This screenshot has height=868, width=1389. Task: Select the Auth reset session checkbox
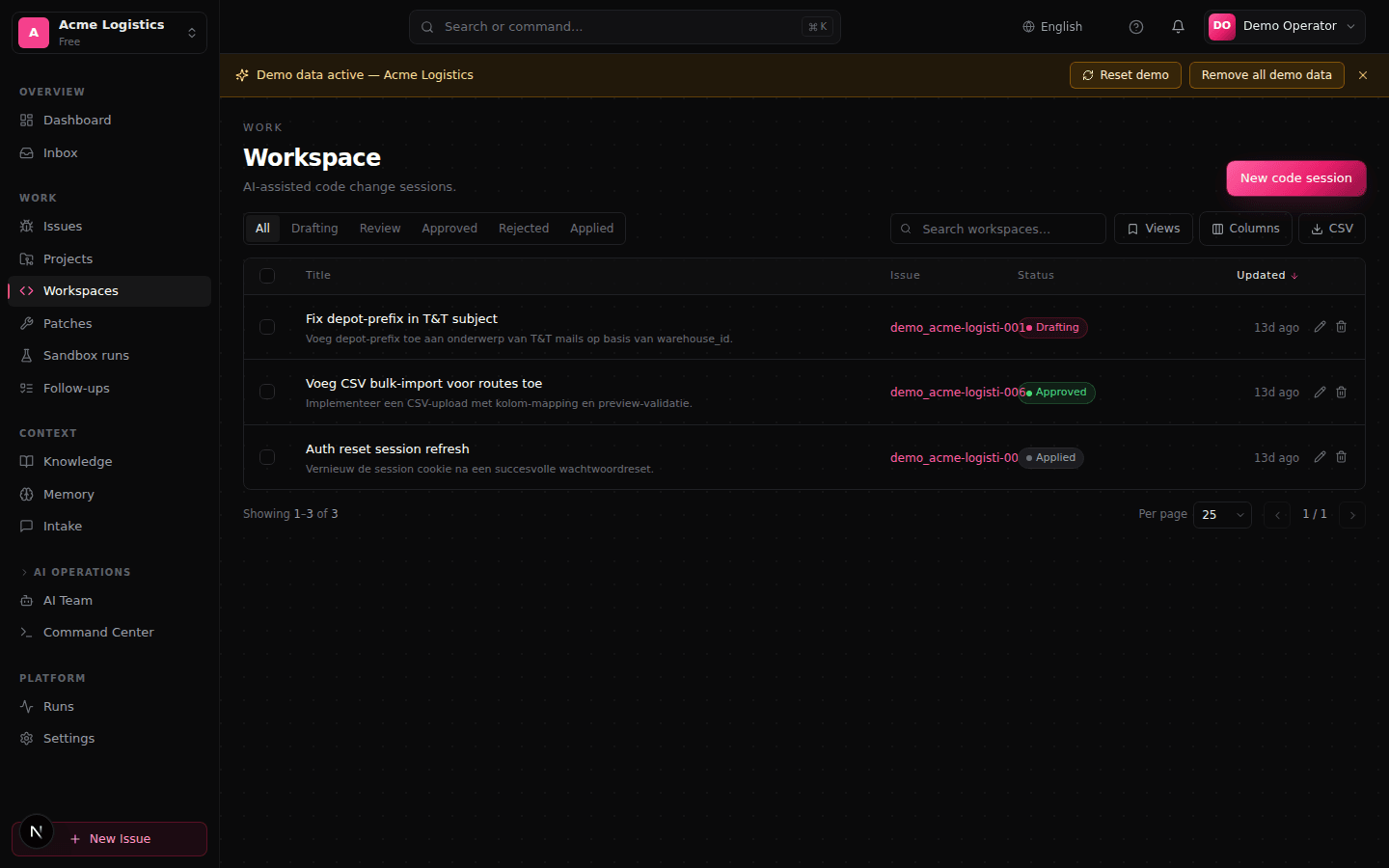click(267, 457)
